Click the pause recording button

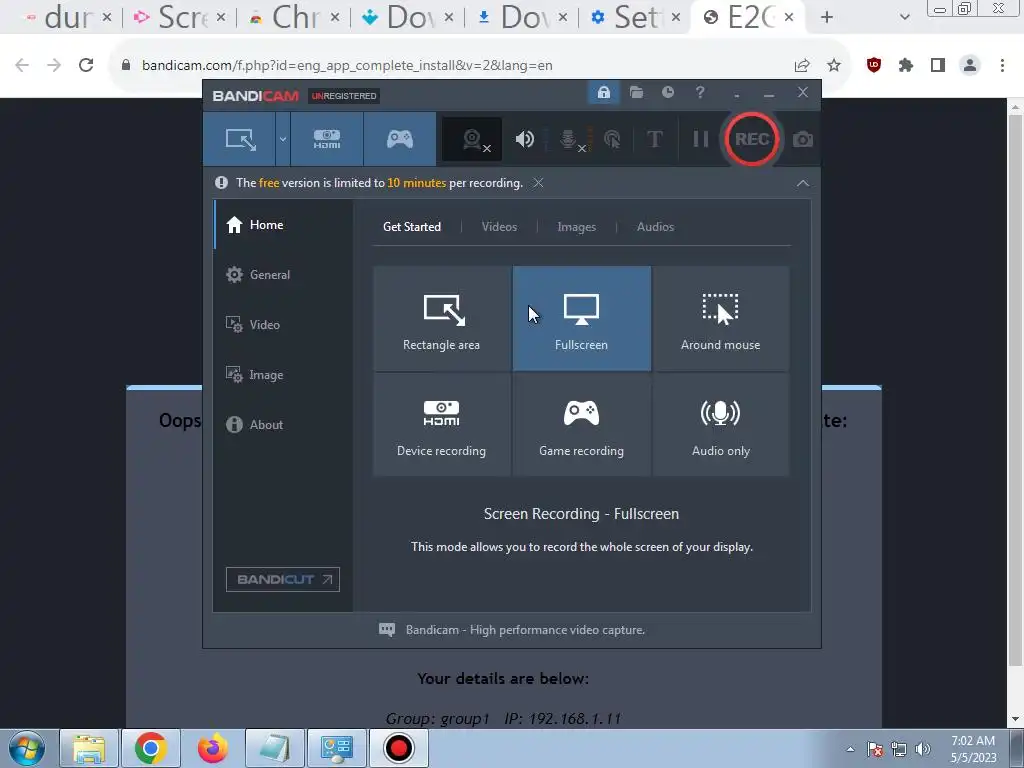tap(701, 139)
